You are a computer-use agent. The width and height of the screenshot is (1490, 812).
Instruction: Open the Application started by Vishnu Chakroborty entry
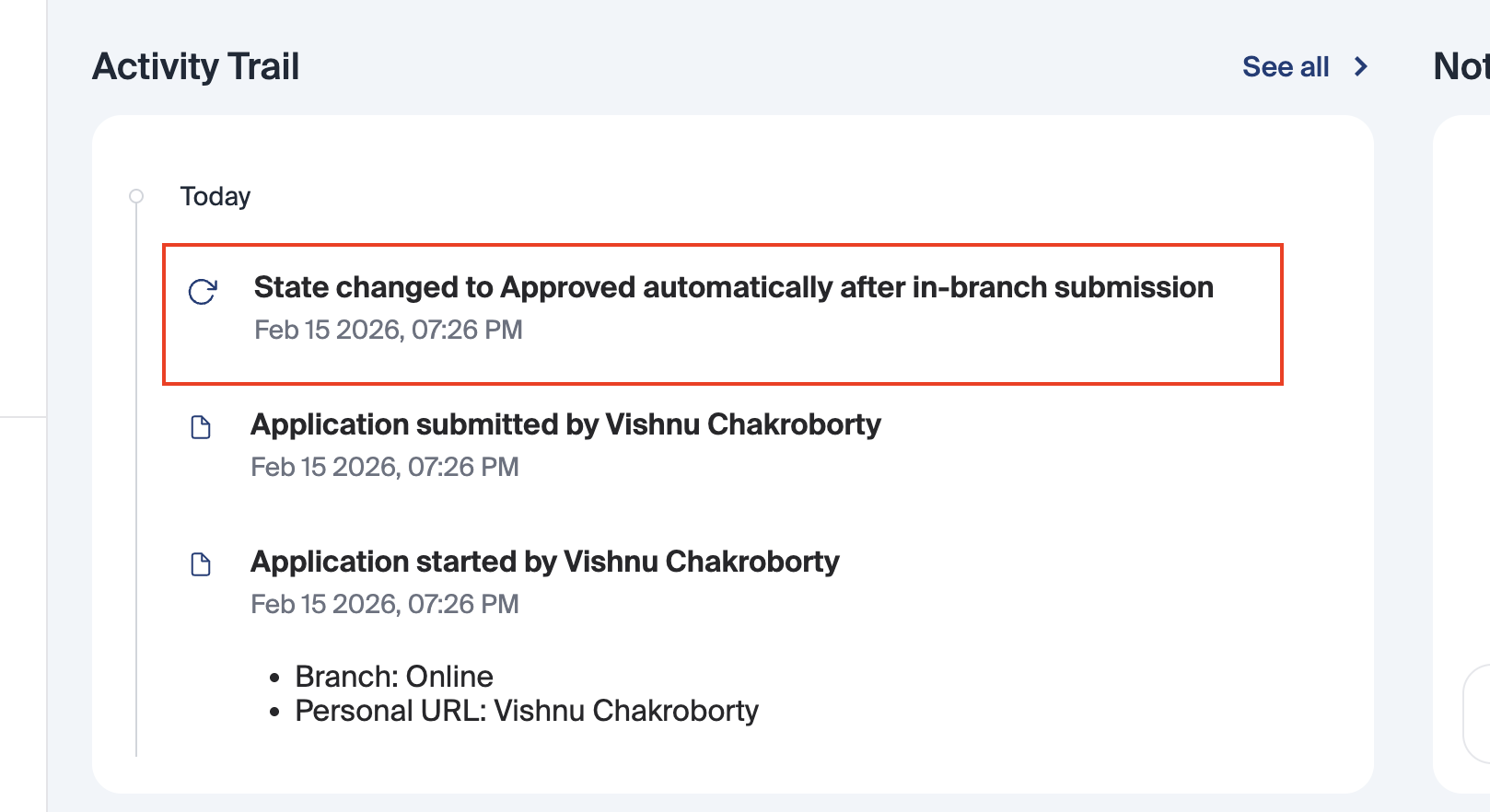click(x=544, y=562)
